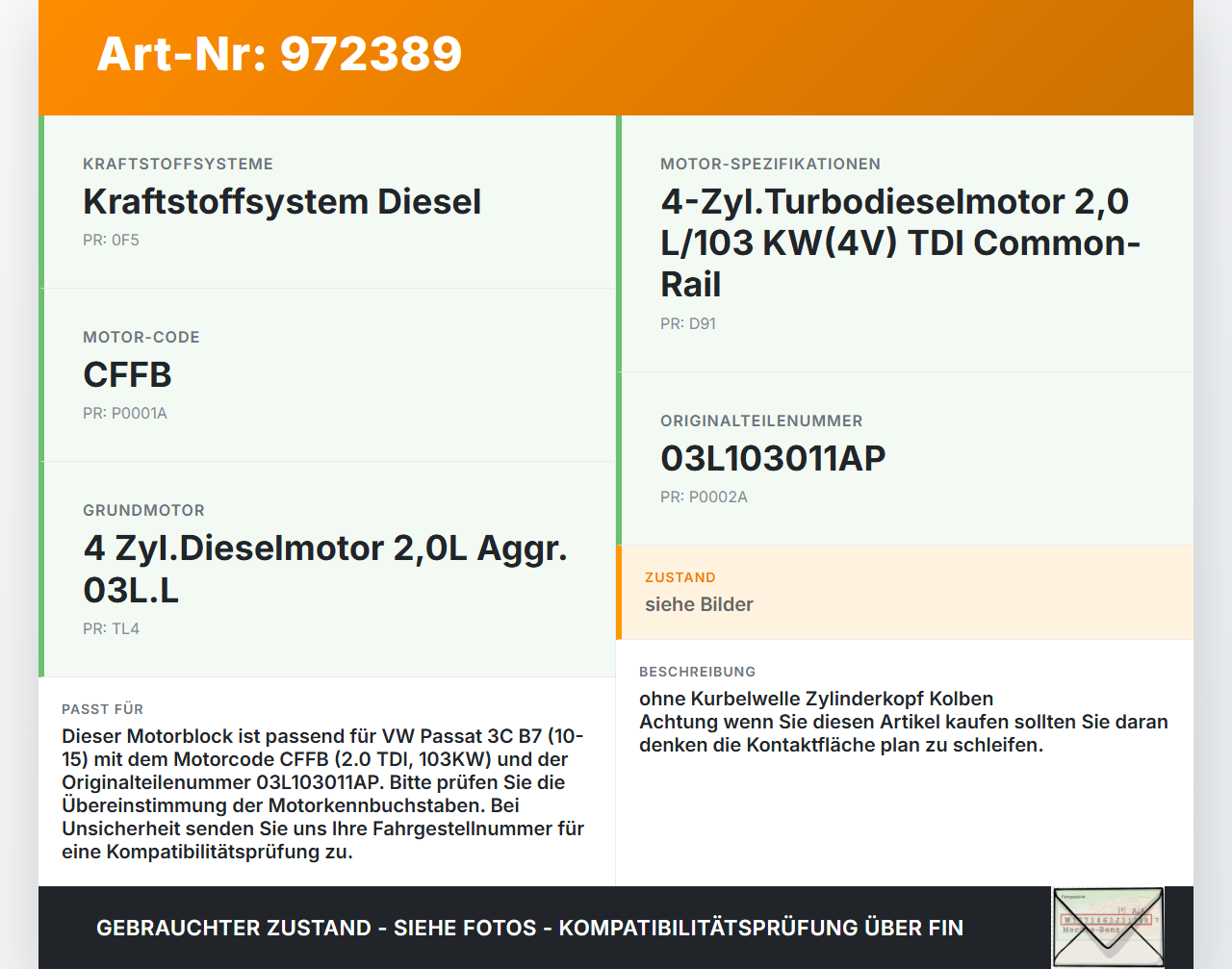Select the 'PR: 0F5' code
This screenshot has width=1232, height=969.
click(111, 240)
